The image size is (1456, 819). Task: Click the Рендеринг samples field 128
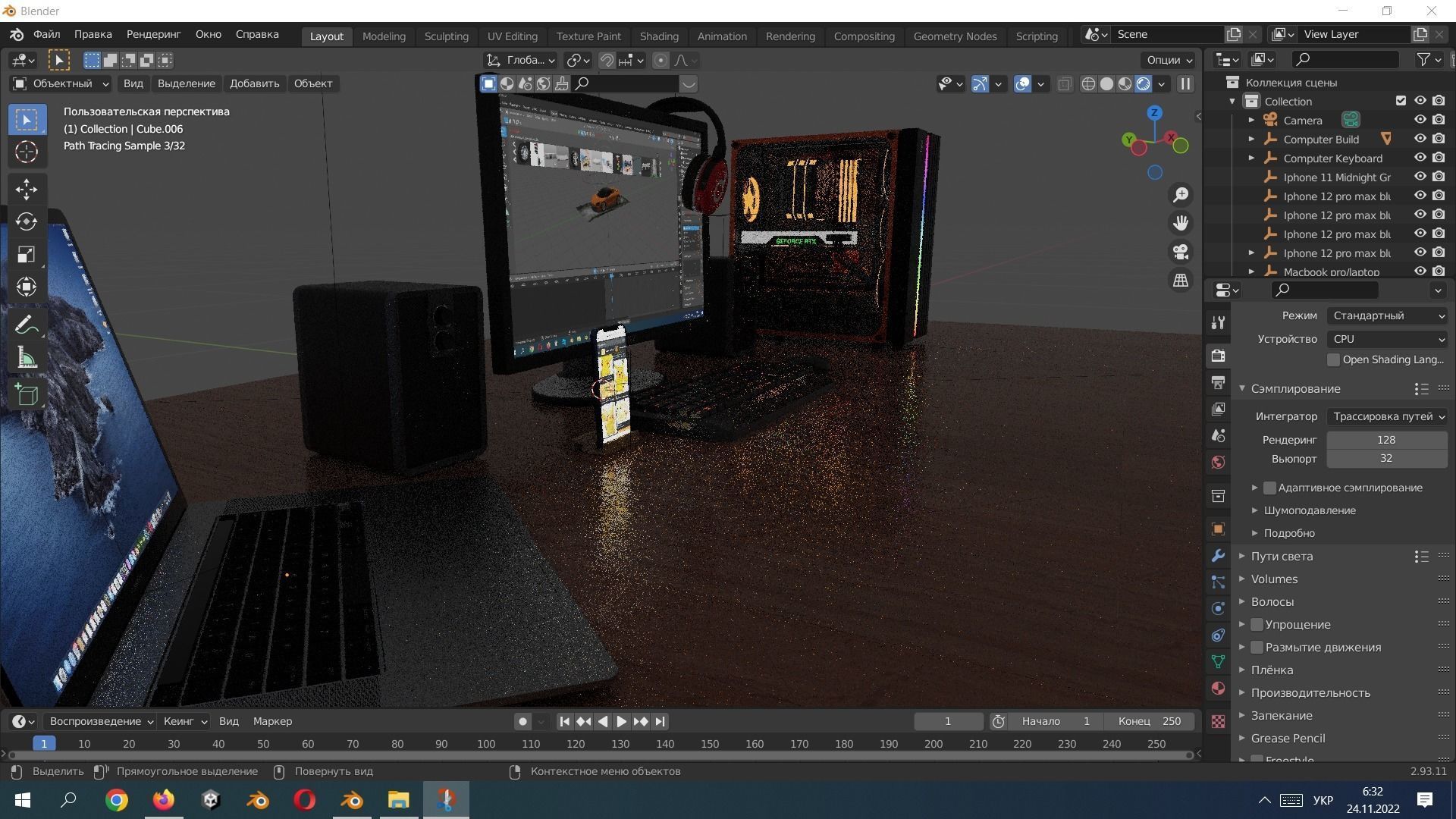[x=1386, y=440]
